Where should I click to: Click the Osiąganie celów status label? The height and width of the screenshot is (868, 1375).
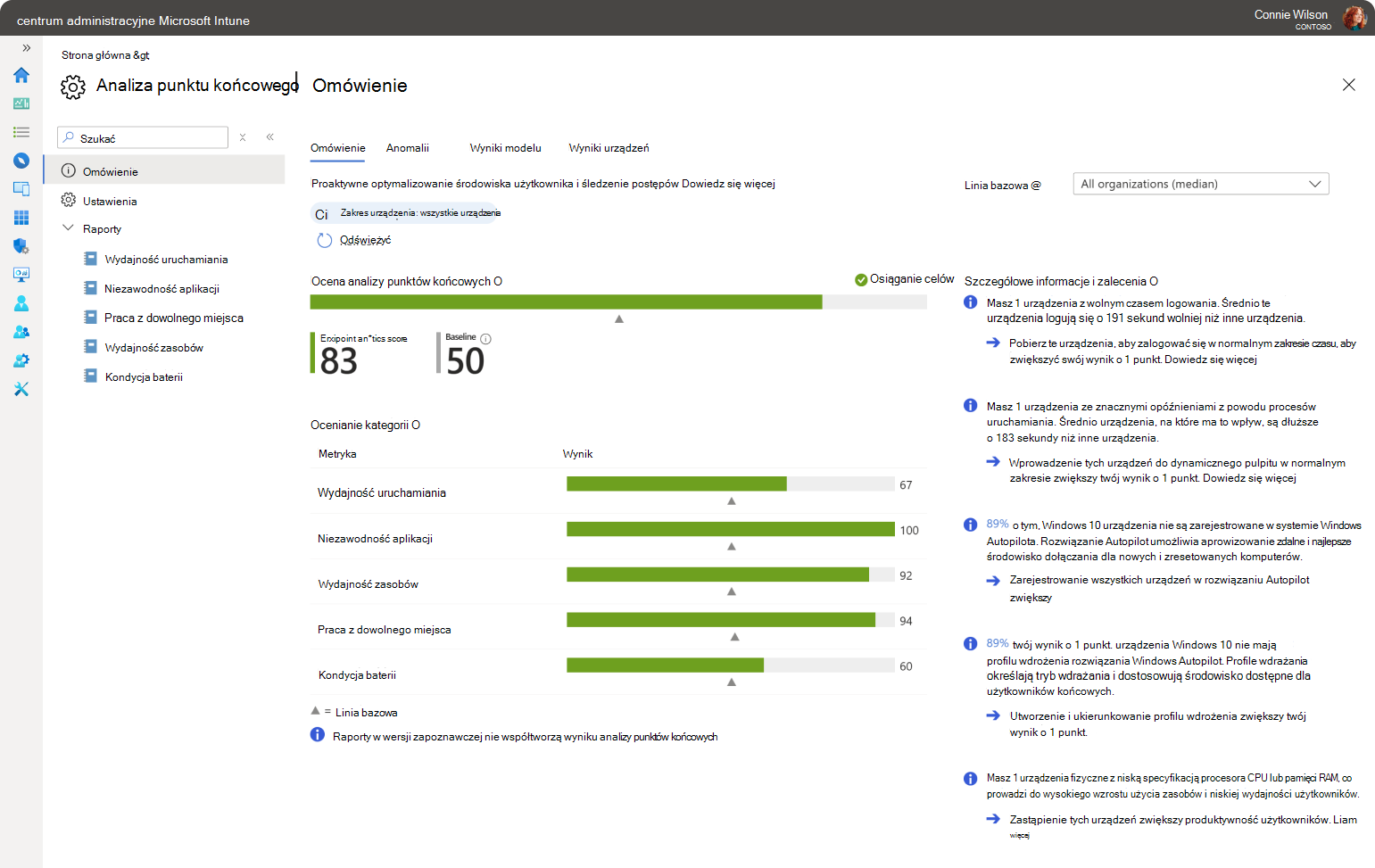[912, 279]
